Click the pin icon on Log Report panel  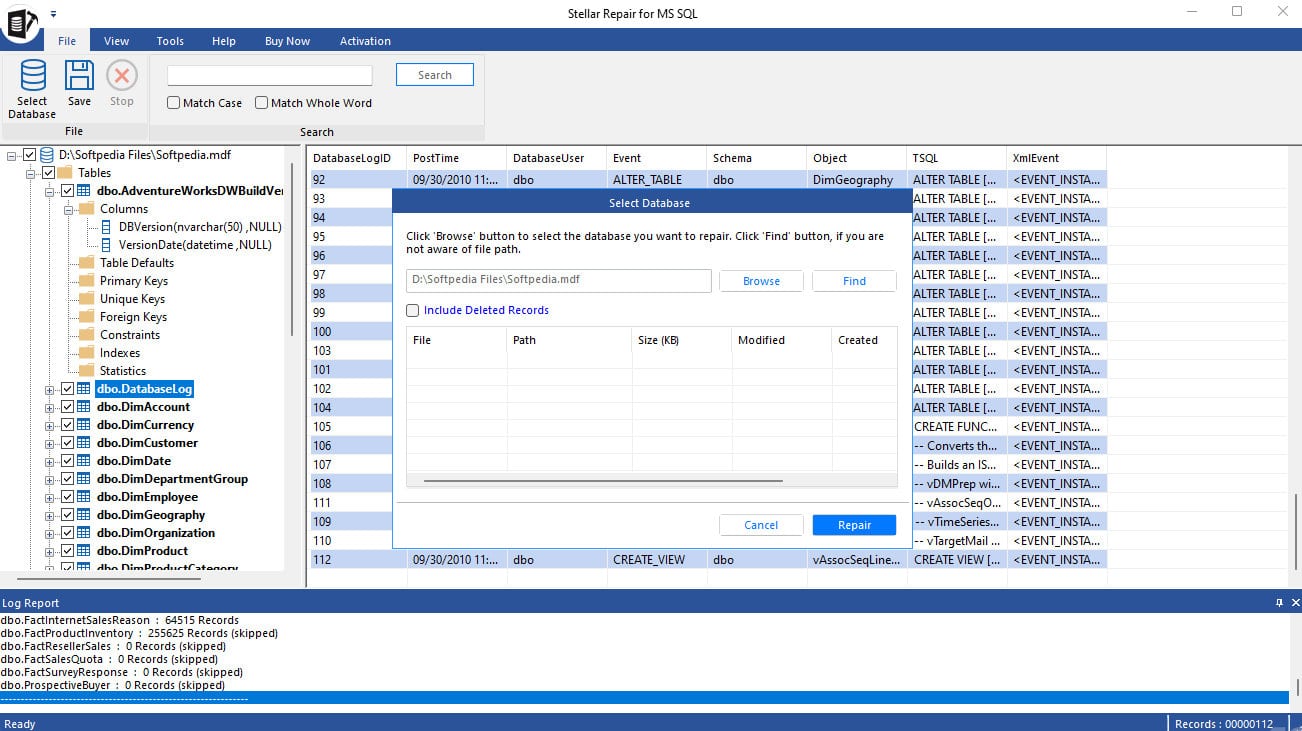pos(1279,603)
